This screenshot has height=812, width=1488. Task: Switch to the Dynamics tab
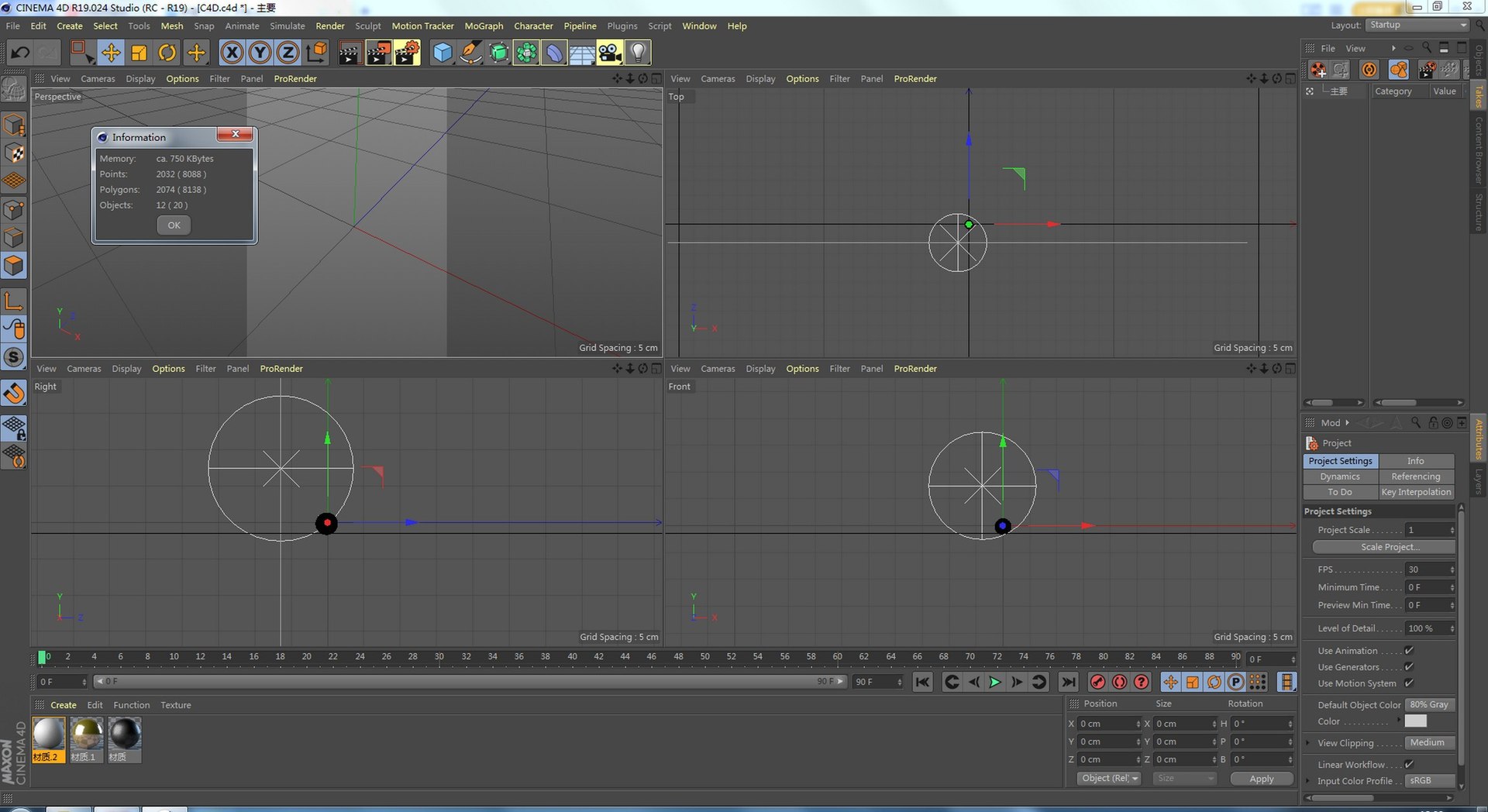point(1340,477)
